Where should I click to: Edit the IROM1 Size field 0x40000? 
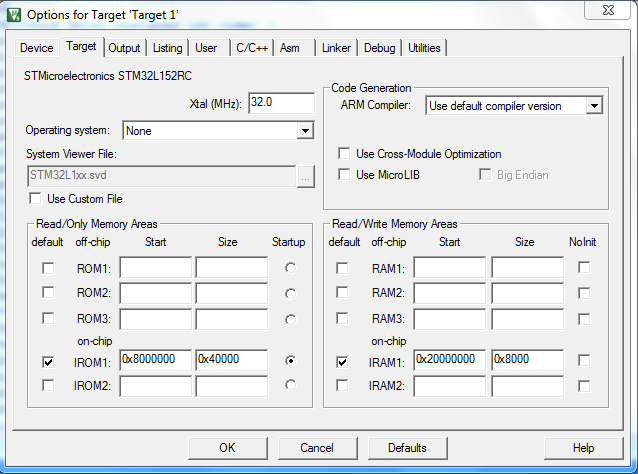pyautogui.click(x=232, y=360)
